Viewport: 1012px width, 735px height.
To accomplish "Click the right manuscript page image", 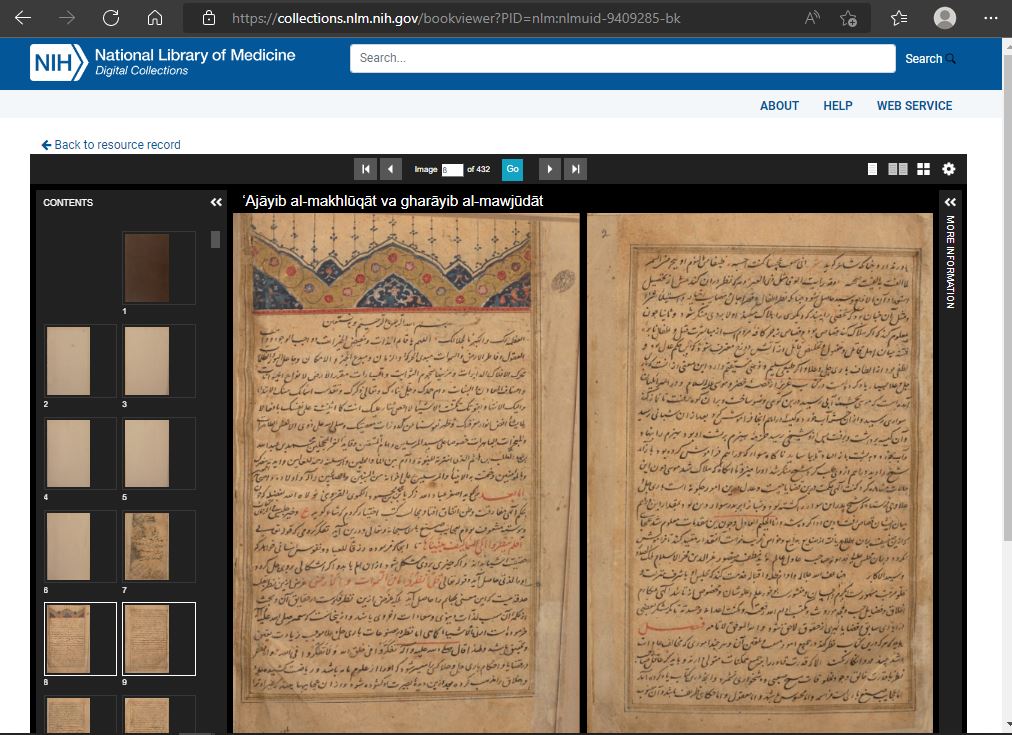I will pyautogui.click(x=760, y=473).
